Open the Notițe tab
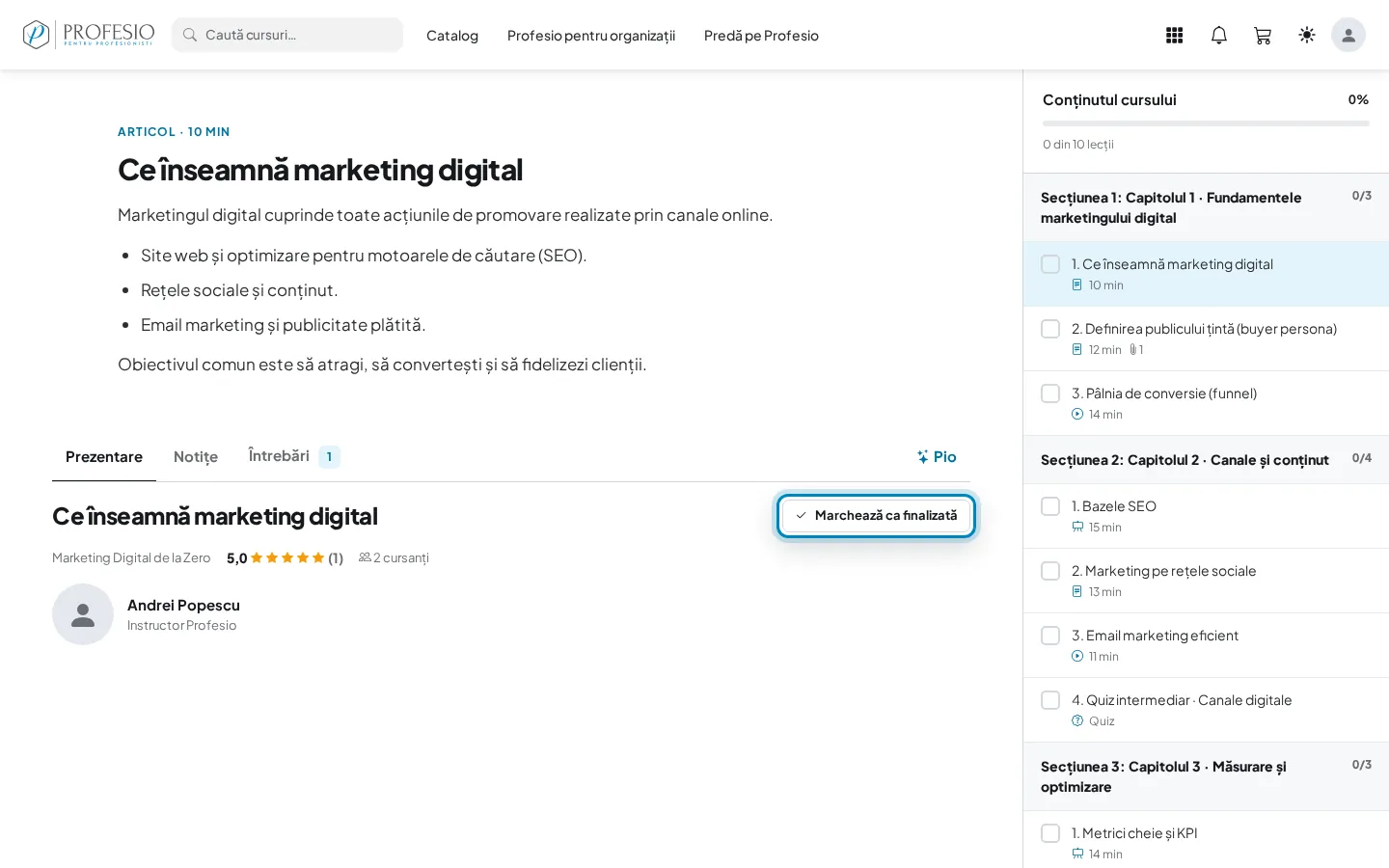 click(196, 457)
